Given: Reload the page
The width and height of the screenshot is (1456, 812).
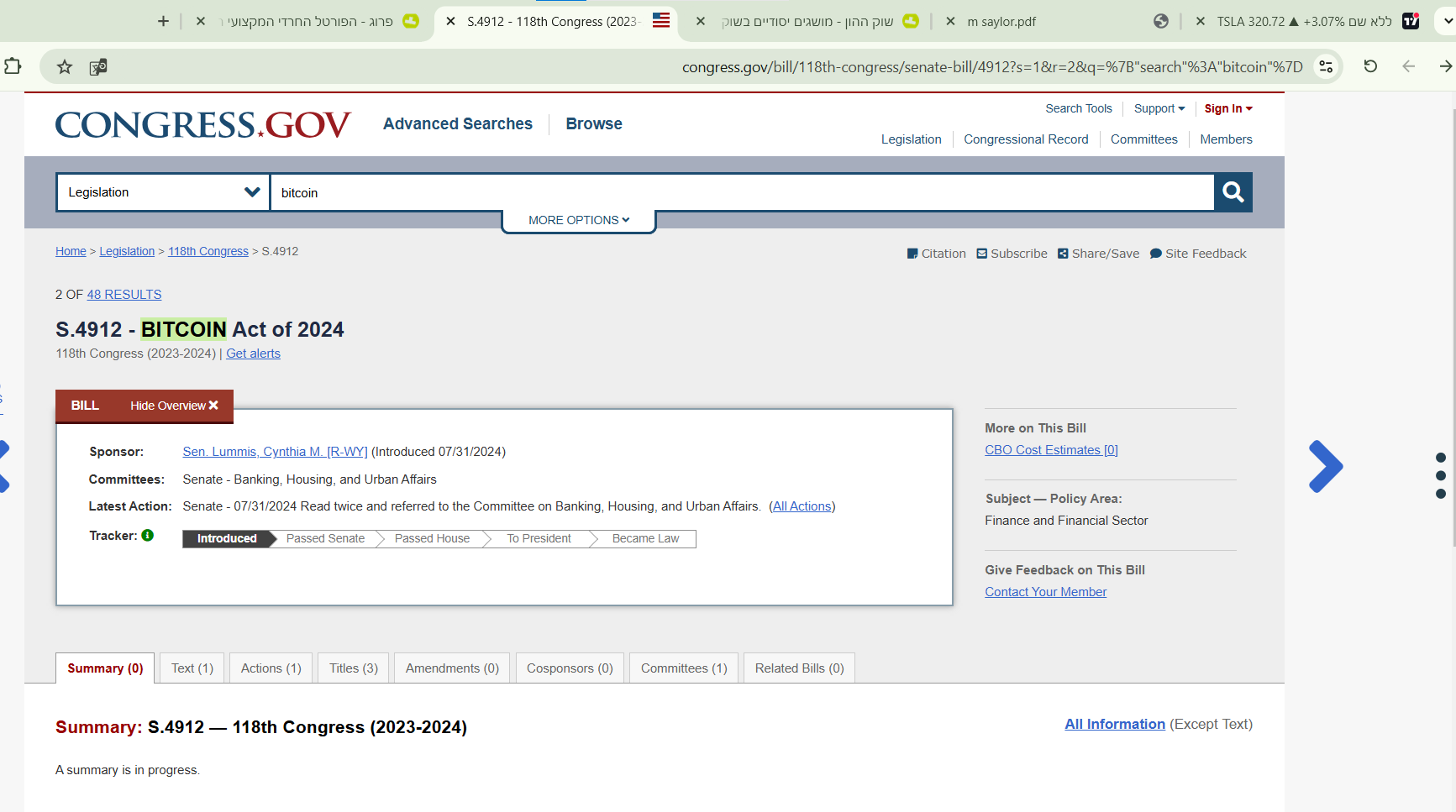Looking at the screenshot, I should pyautogui.click(x=1370, y=66).
